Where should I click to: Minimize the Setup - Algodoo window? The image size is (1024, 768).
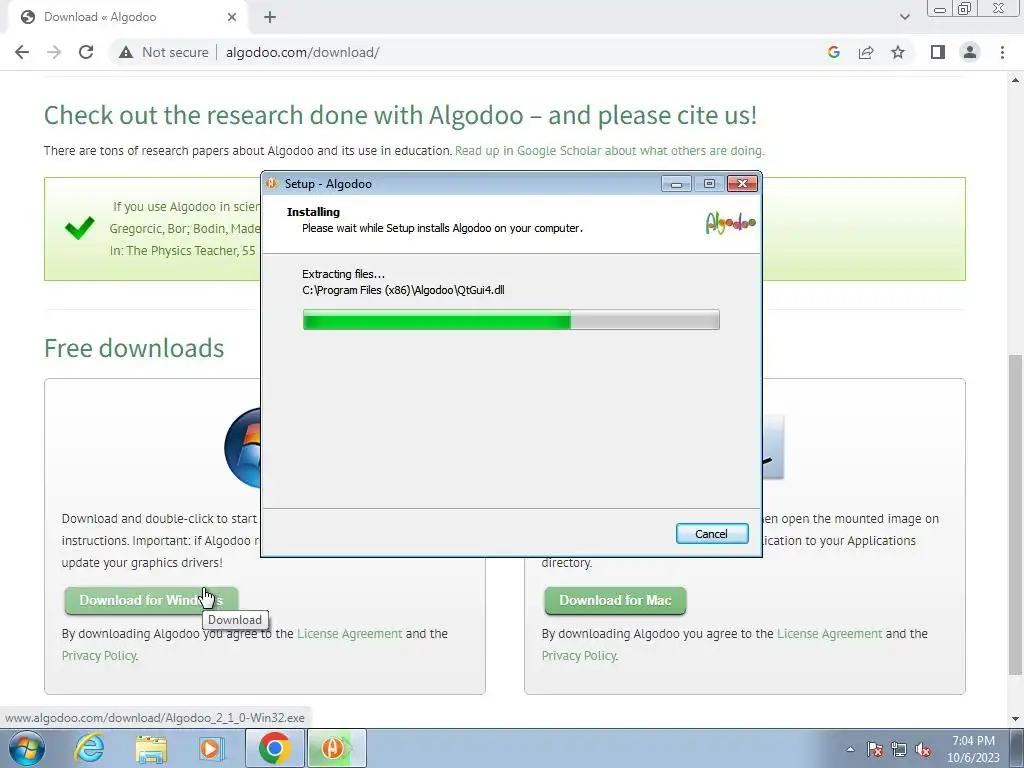(x=676, y=184)
